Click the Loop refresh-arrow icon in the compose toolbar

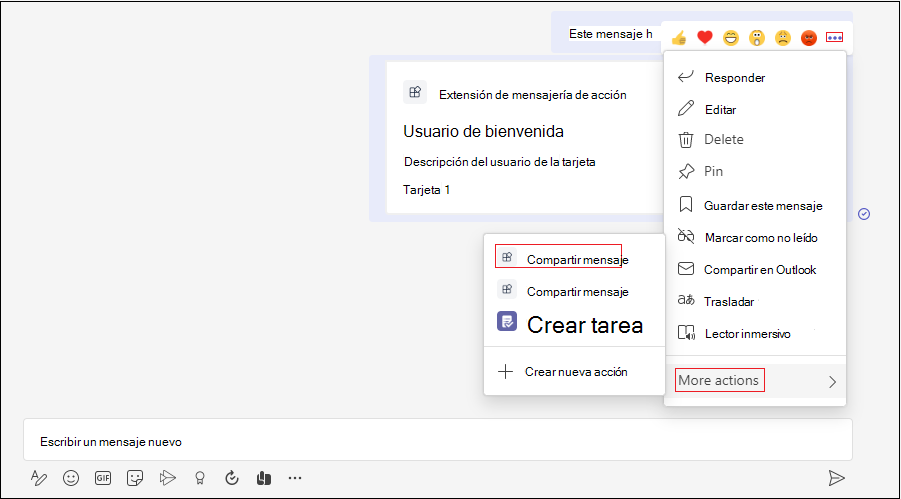pyautogui.click(x=232, y=478)
